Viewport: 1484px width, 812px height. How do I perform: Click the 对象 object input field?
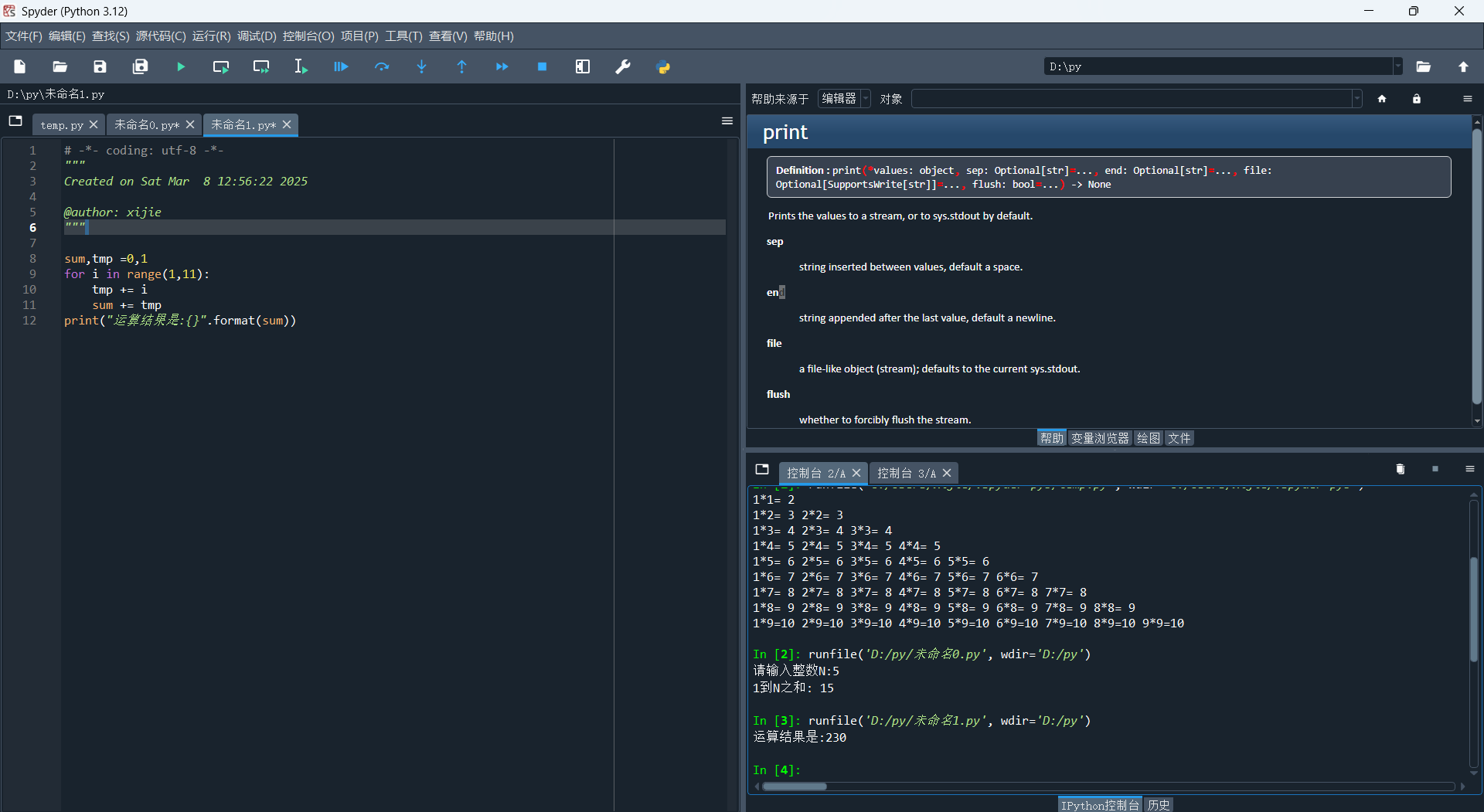coord(1132,99)
